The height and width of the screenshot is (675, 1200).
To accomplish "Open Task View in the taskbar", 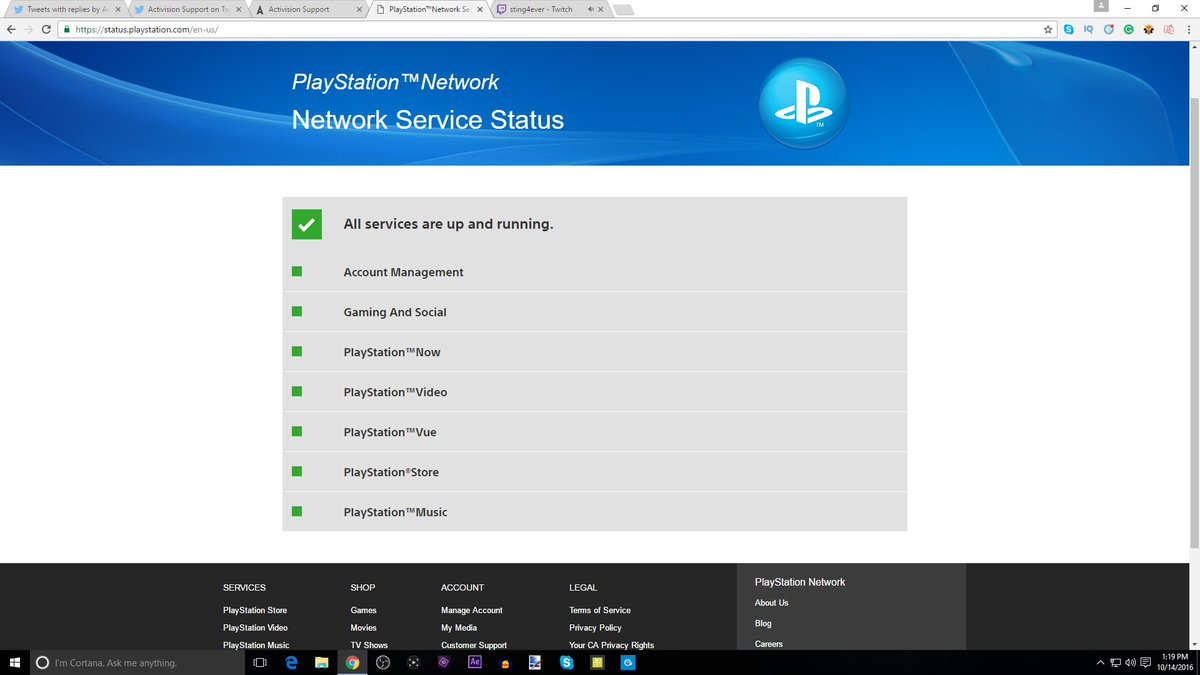I will tap(260, 662).
